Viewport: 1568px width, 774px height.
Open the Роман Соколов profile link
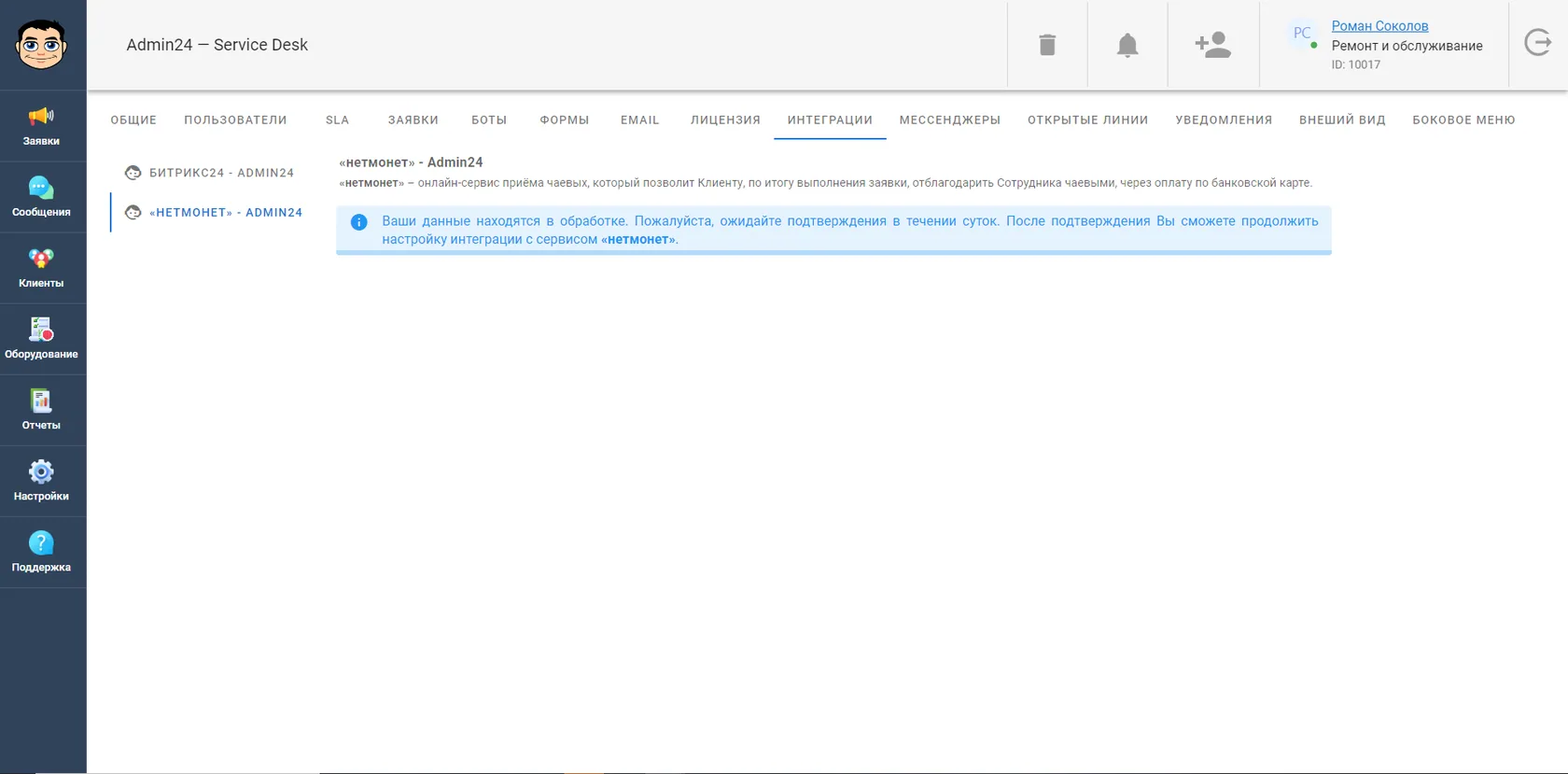coord(1379,26)
